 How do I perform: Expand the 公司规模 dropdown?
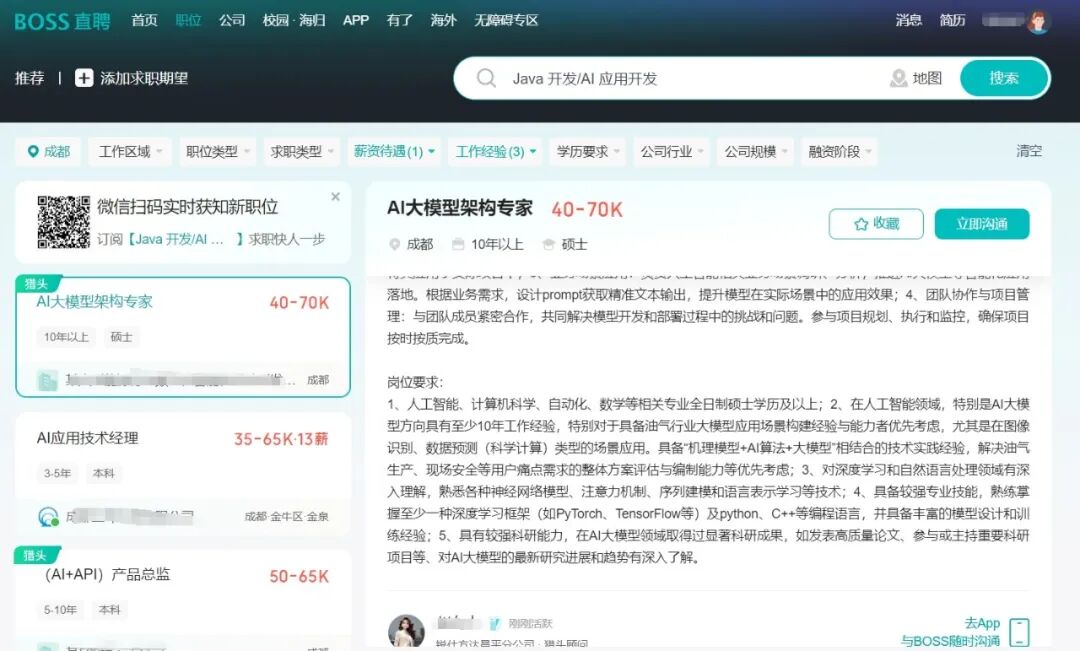756,152
